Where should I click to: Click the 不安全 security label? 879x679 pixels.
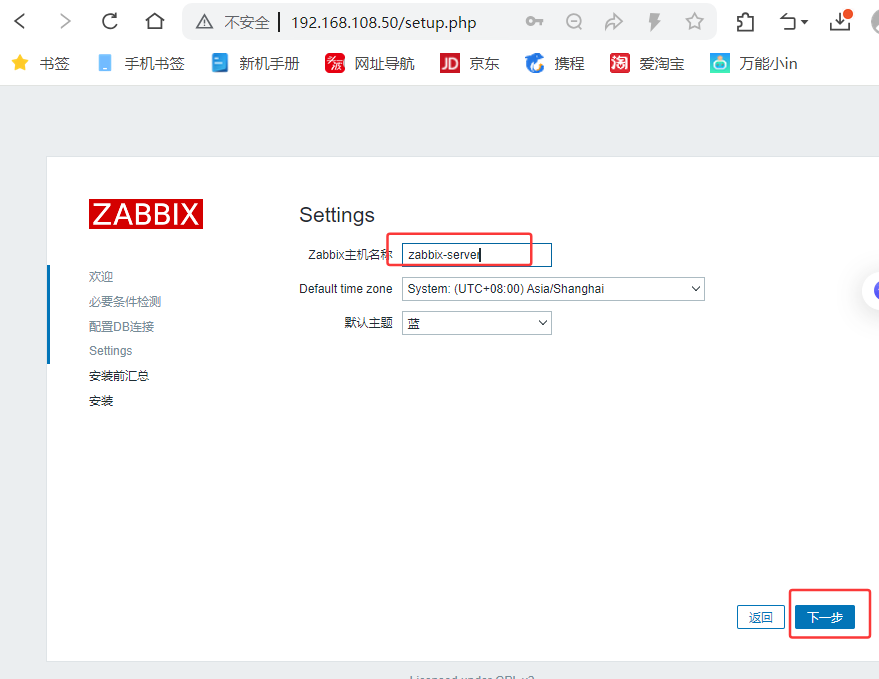pyautogui.click(x=247, y=22)
